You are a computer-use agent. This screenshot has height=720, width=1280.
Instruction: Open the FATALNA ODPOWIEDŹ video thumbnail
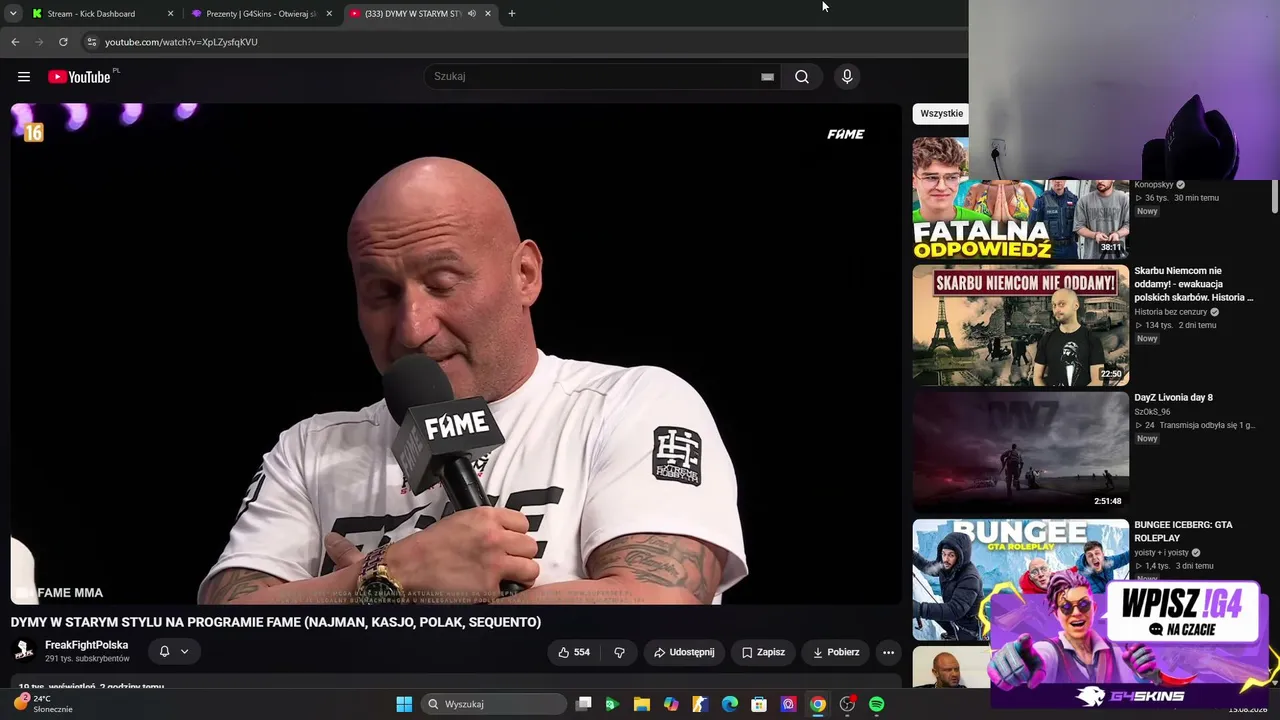(x=1020, y=198)
